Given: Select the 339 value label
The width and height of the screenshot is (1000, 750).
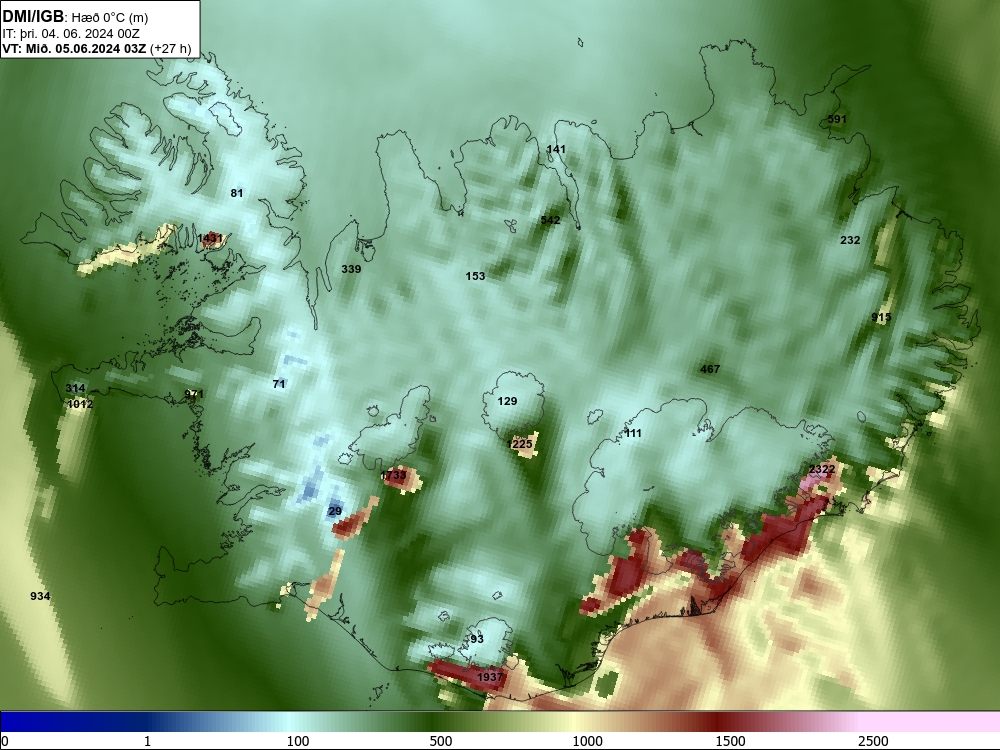Looking at the screenshot, I should pos(351,269).
